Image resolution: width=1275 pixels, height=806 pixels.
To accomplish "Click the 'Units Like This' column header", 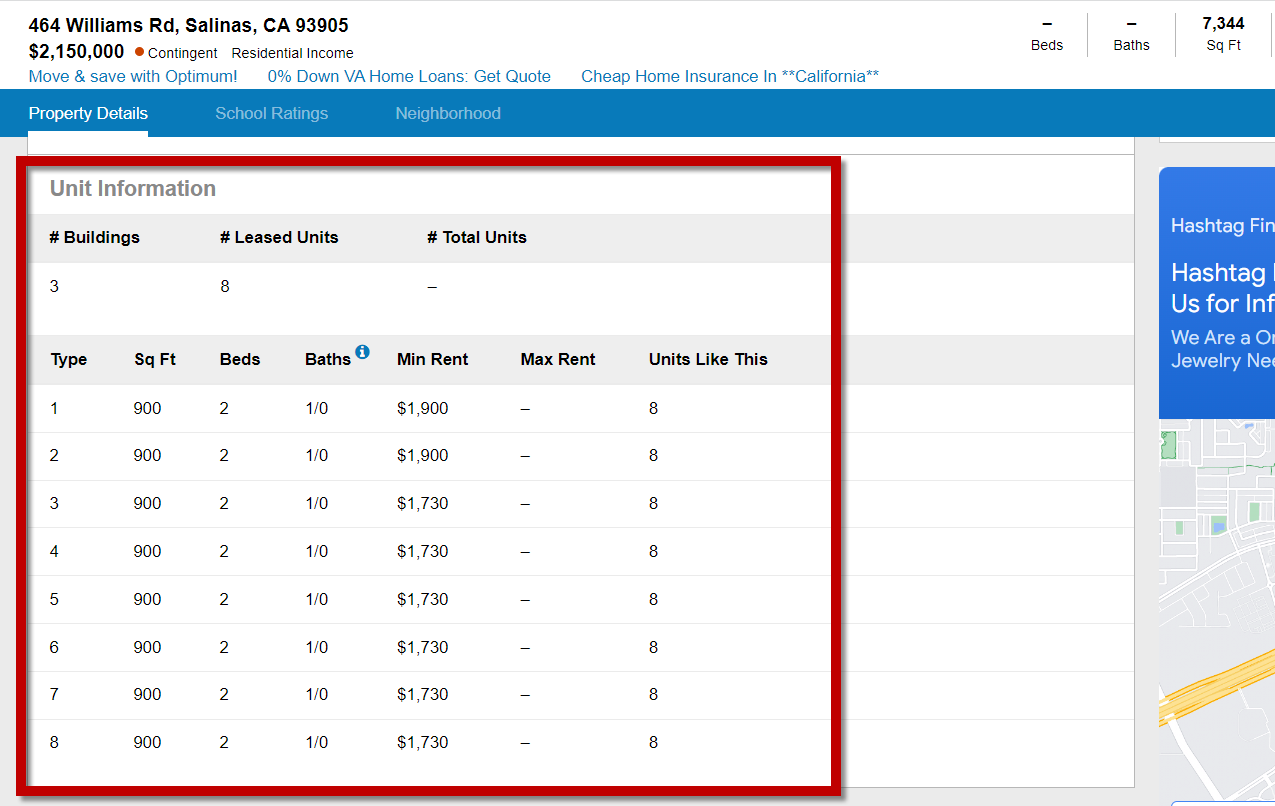I will [x=708, y=359].
